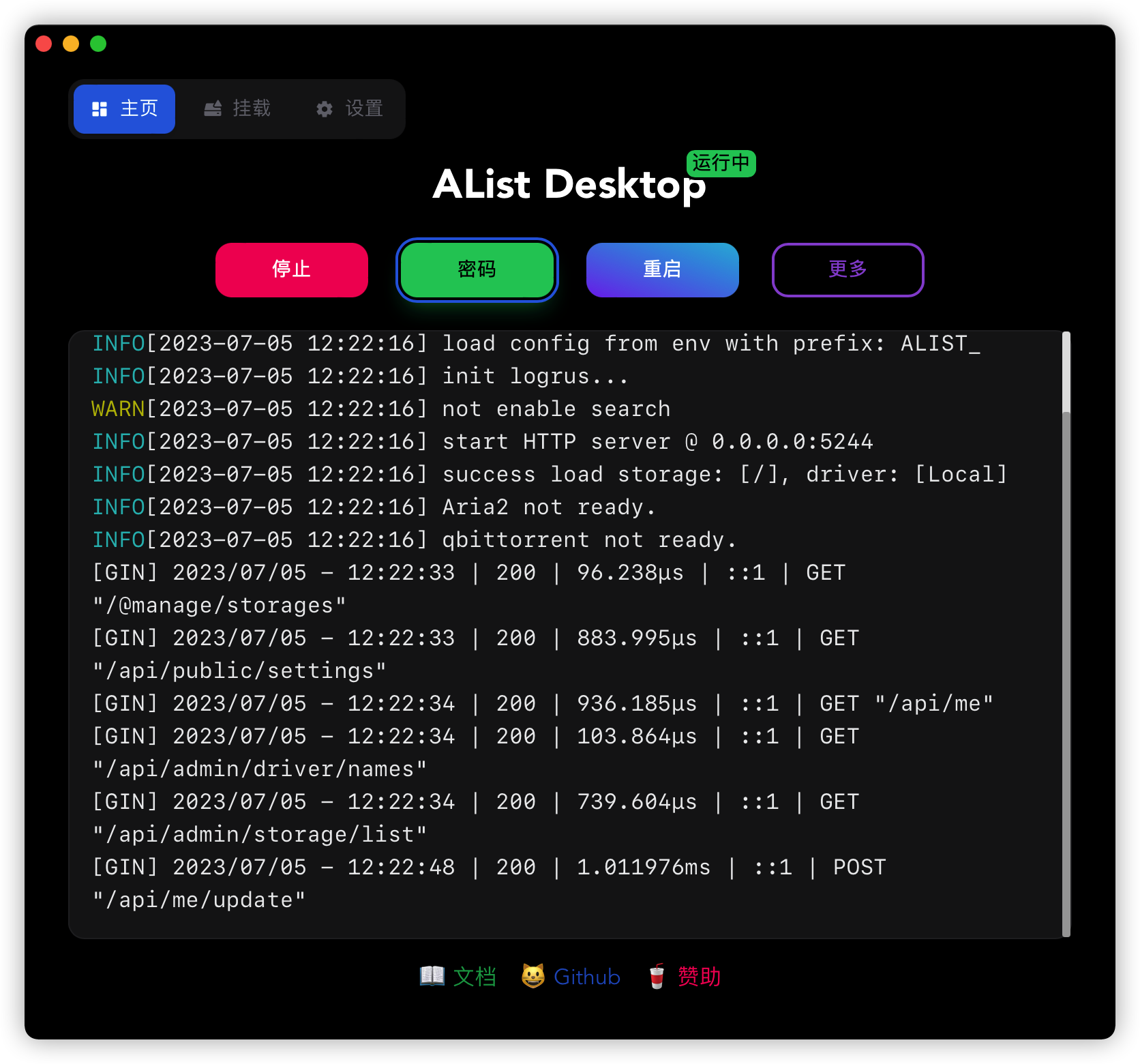Click the drink cup icon beside 赞助

[x=657, y=976]
